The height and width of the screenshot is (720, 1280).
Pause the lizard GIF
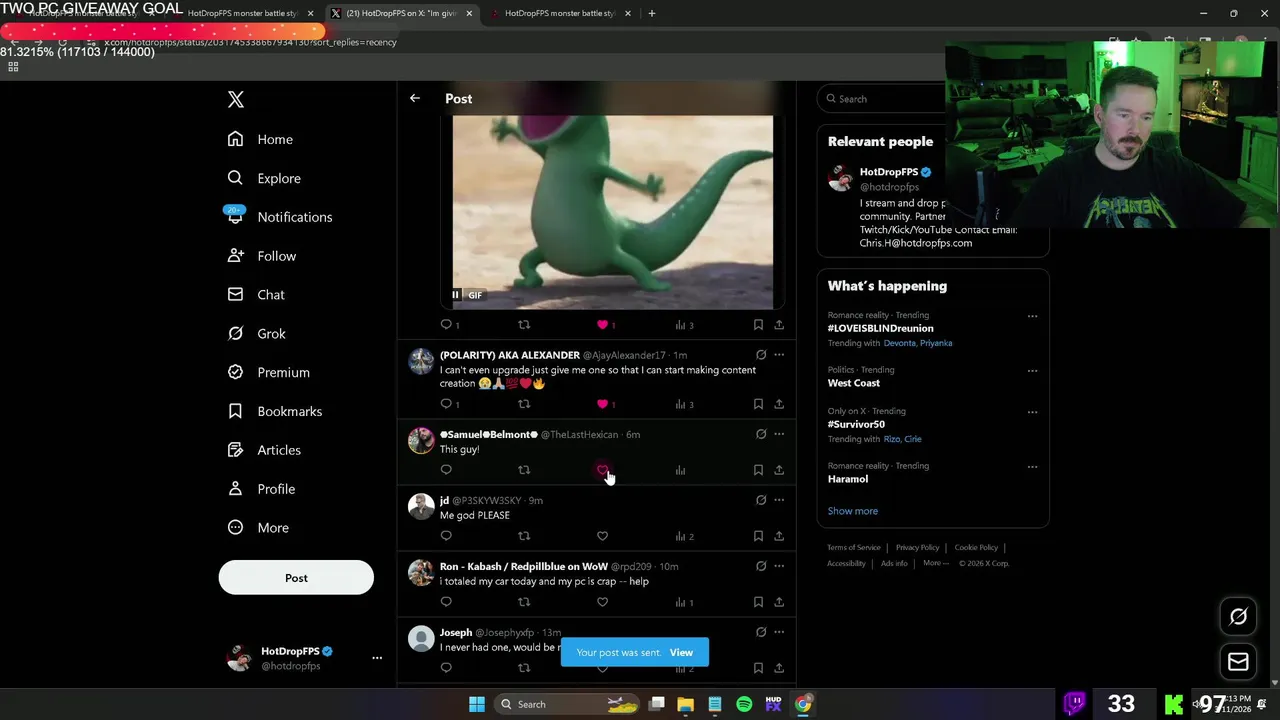(456, 295)
